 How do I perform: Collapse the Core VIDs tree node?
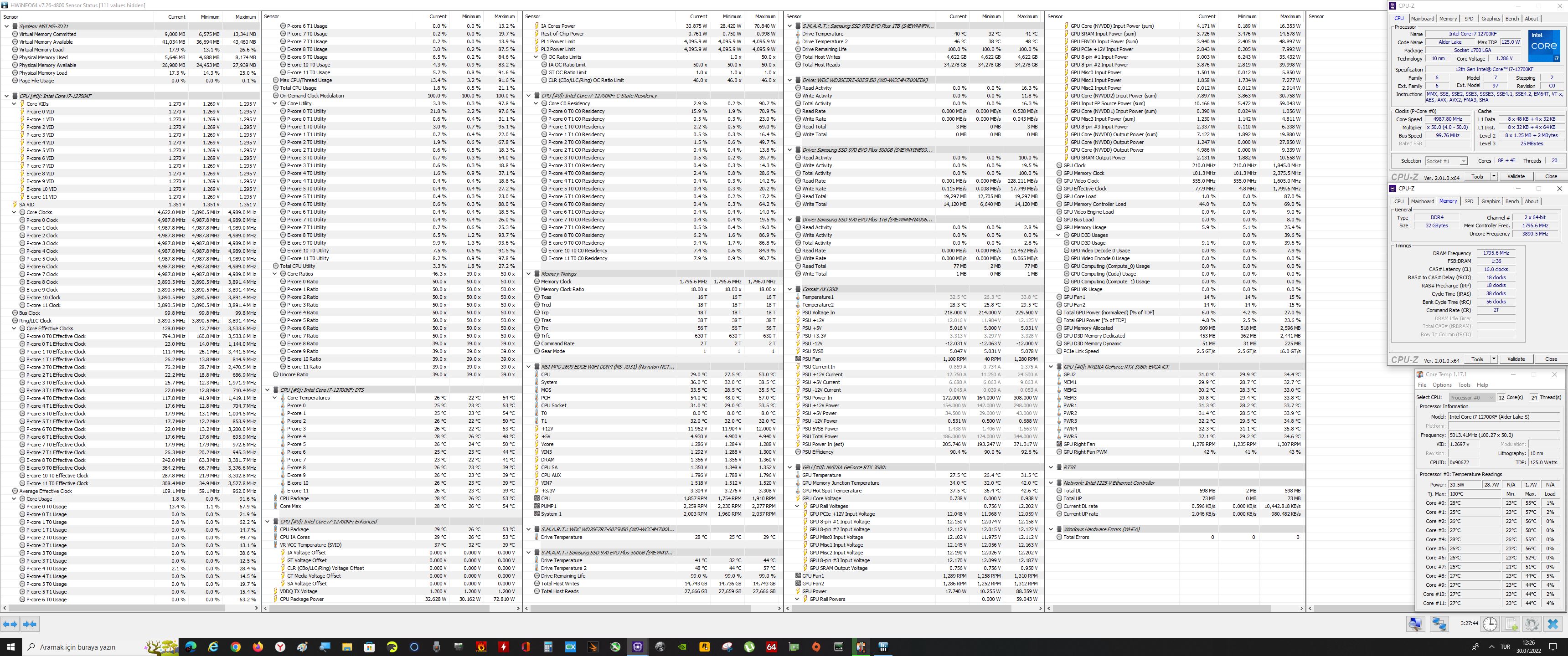pos(14,104)
